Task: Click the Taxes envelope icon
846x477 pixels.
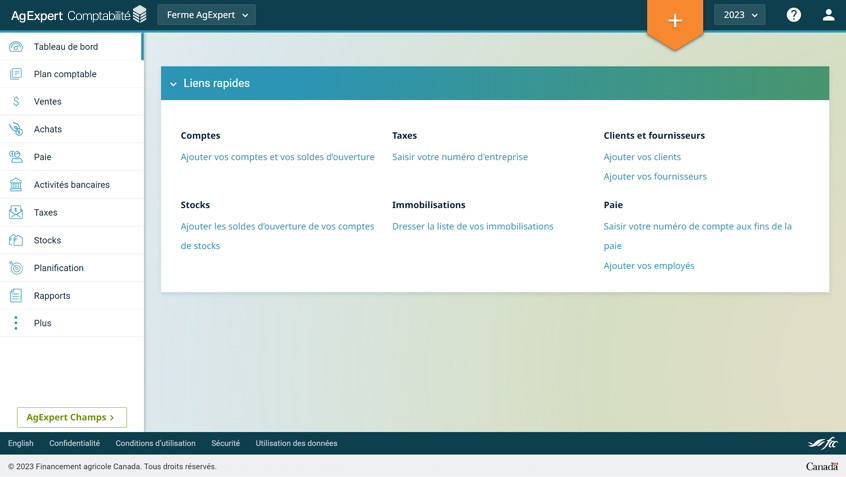Action: click(x=16, y=213)
